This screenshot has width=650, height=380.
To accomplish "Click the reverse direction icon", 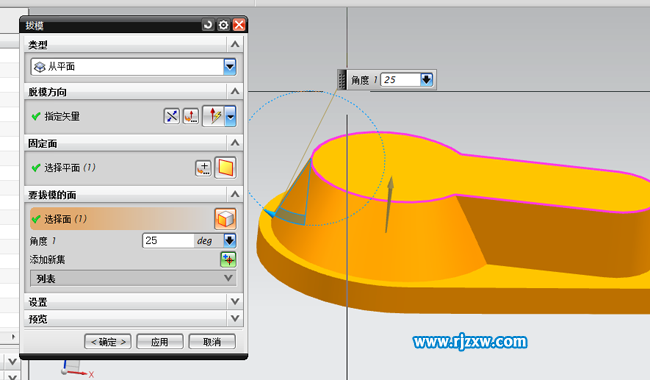I will [172, 116].
